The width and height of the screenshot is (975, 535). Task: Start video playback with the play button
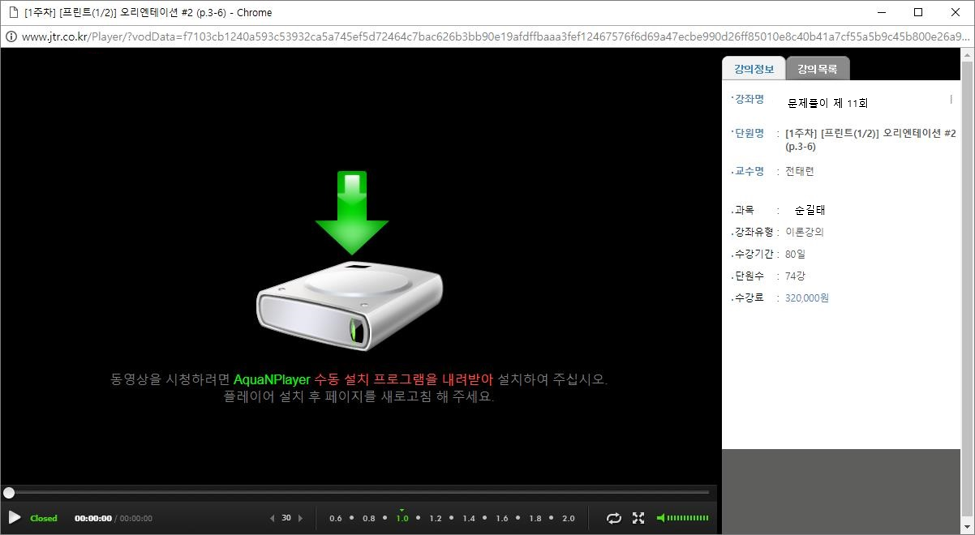(x=15, y=518)
